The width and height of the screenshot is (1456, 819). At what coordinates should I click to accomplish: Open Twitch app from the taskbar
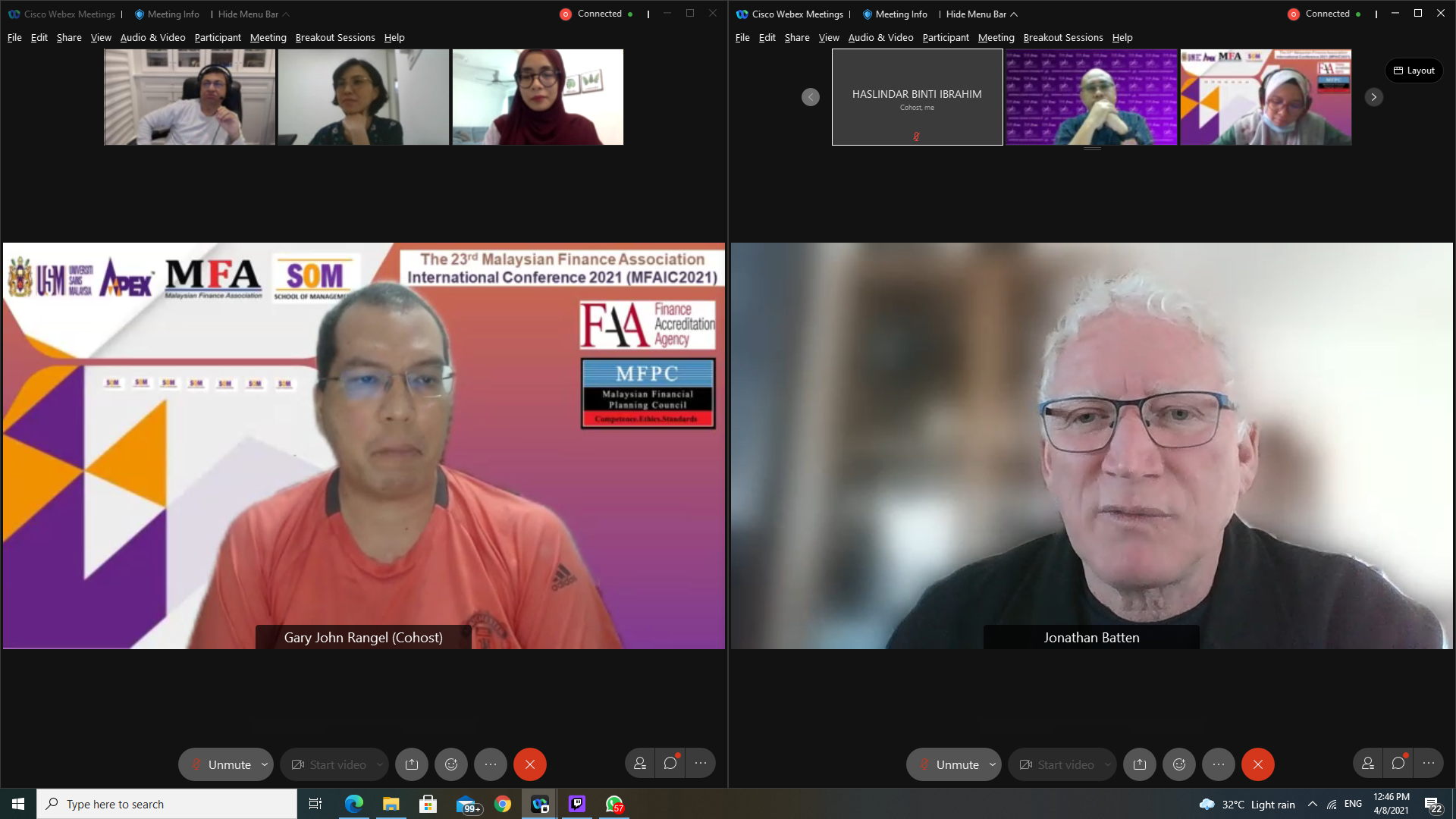click(577, 804)
